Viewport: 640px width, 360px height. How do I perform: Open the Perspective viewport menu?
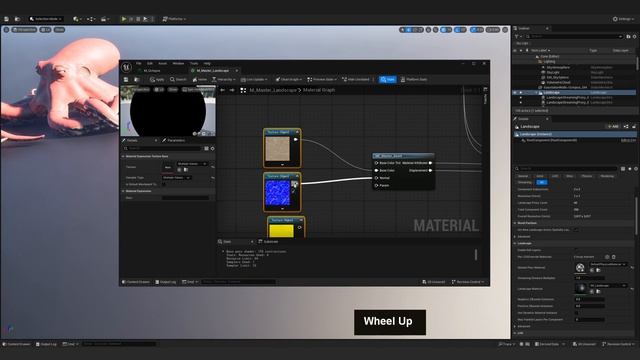click(24, 30)
